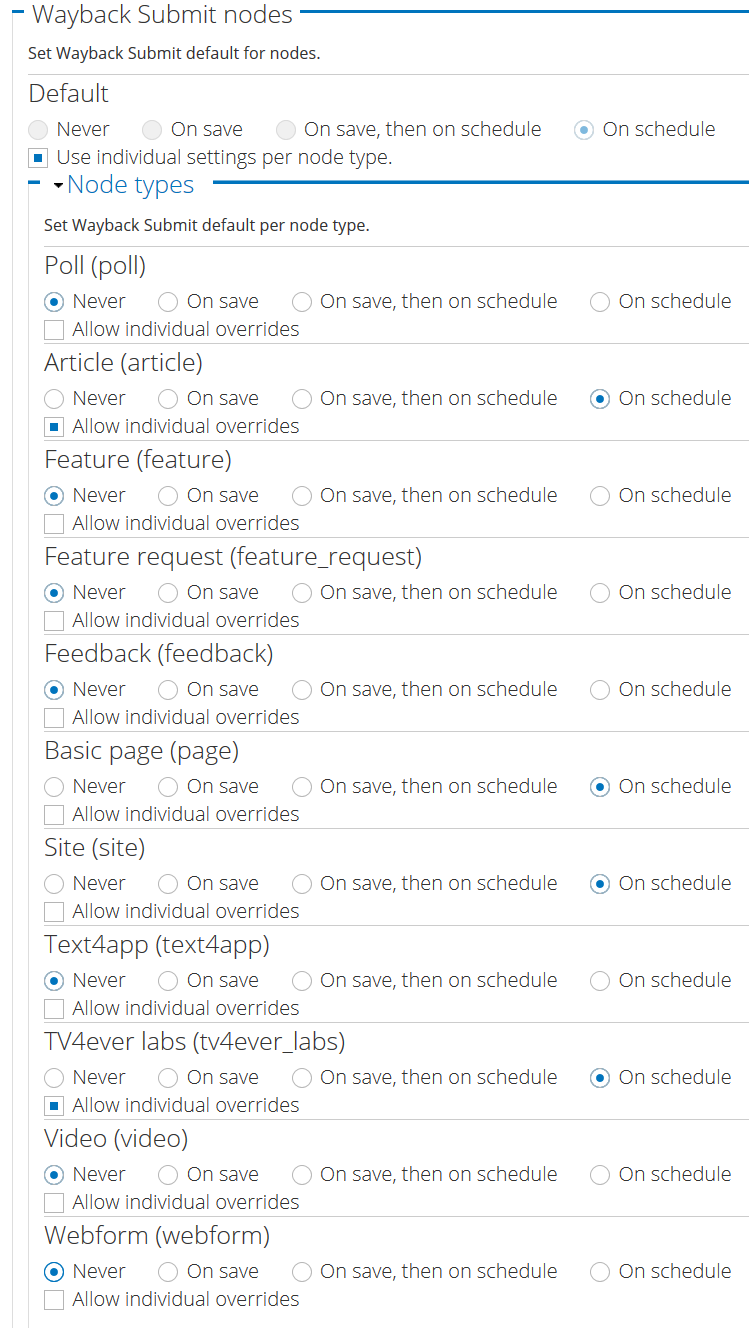The image size is (749, 1328).
Task: Select Never for Article
Action: [x=53, y=398]
